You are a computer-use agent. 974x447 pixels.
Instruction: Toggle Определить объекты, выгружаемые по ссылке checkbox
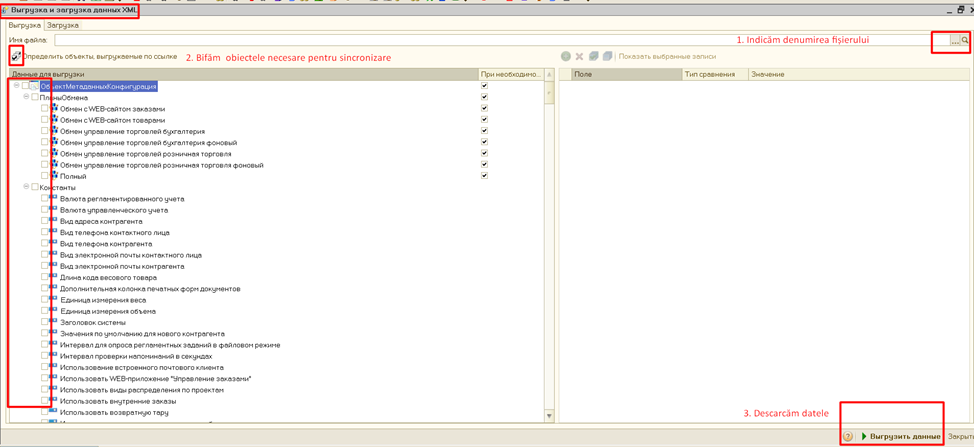point(16,56)
